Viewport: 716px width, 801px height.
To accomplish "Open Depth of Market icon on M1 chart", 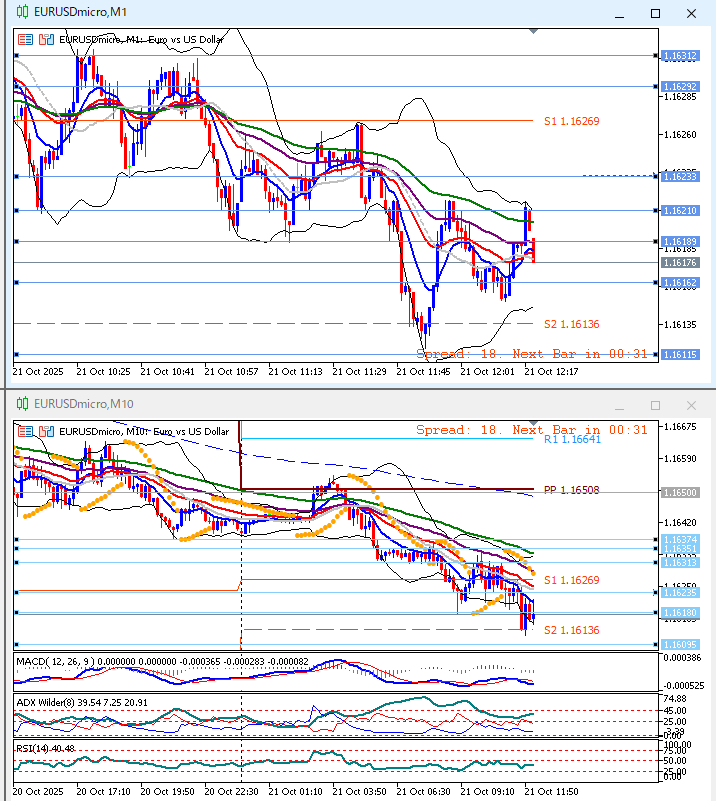I will pos(45,40).
